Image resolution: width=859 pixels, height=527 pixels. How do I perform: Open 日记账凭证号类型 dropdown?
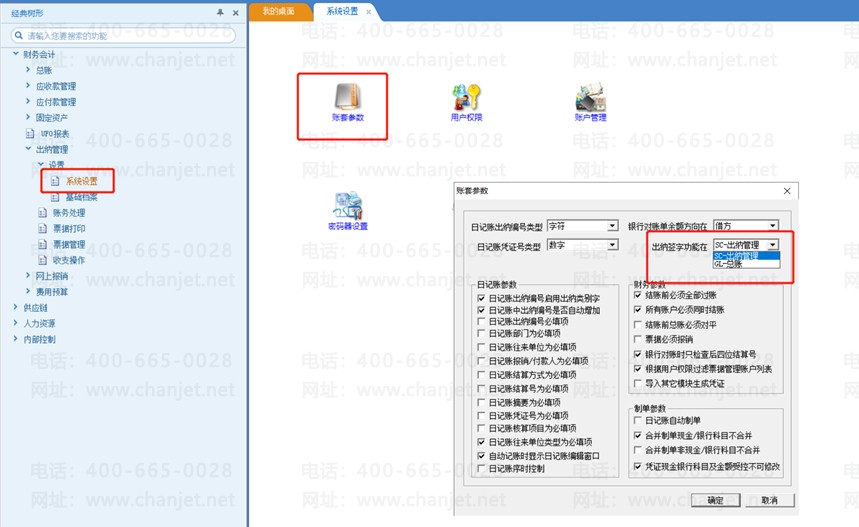point(583,245)
